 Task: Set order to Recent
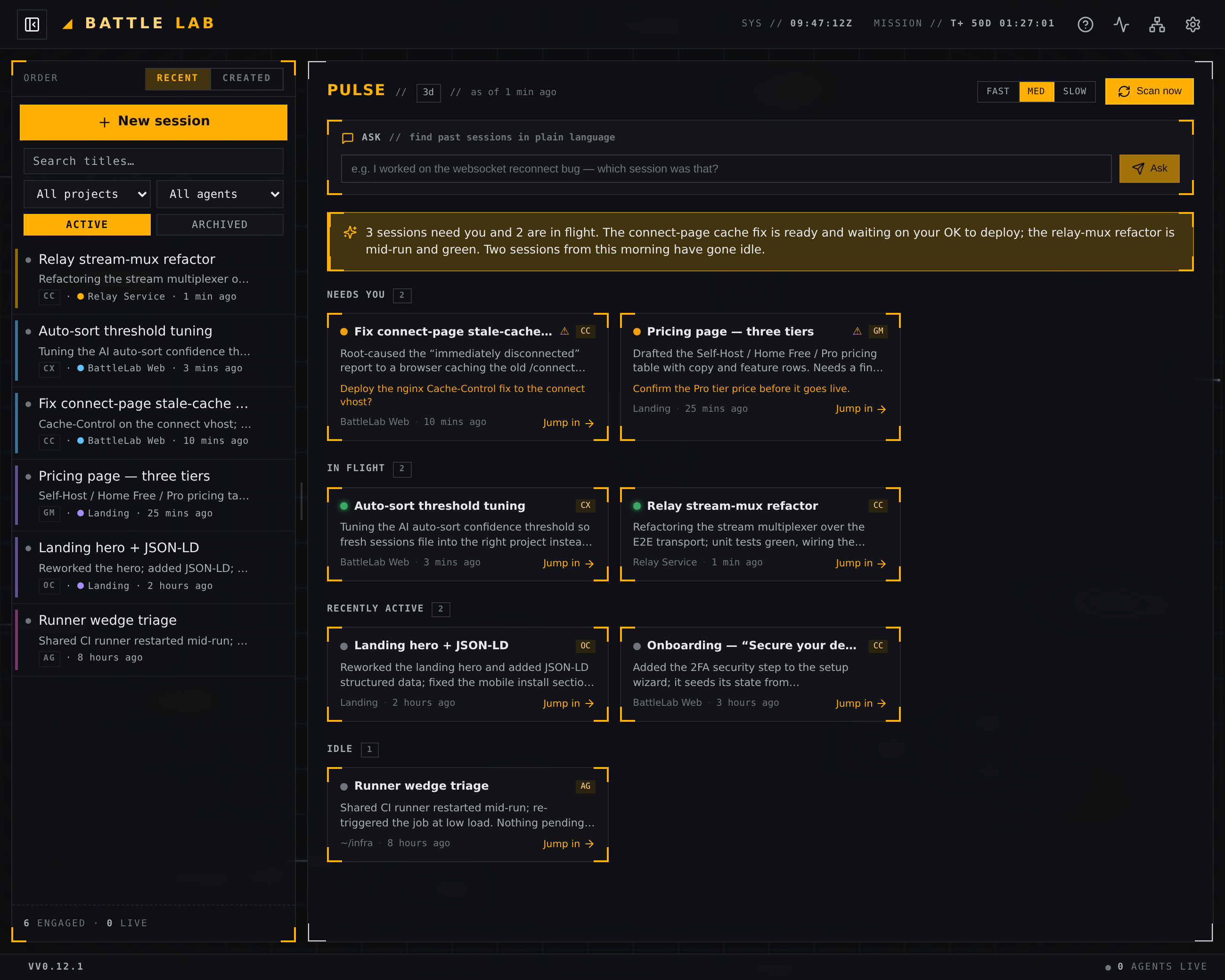click(x=178, y=78)
